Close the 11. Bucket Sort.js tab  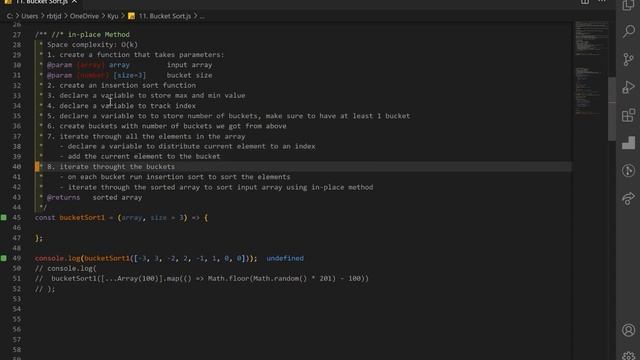(74, 2)
